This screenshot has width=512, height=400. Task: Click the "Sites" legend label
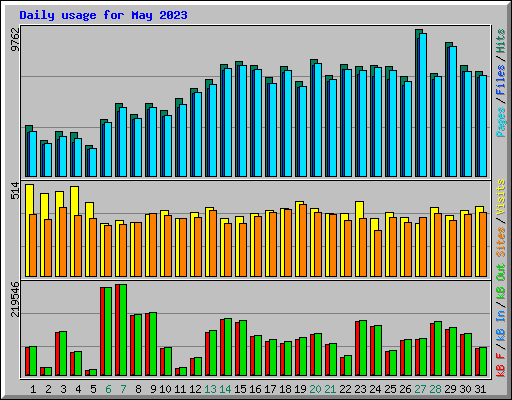point(501,242)
